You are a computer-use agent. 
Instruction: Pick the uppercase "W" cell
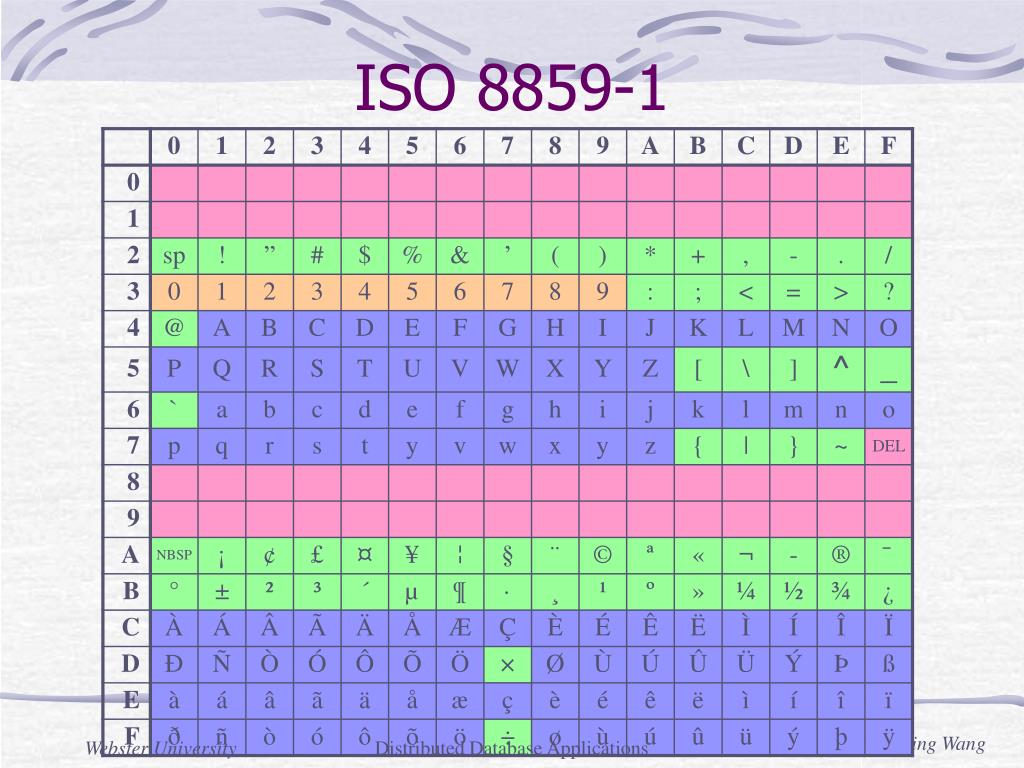(507, 370)
